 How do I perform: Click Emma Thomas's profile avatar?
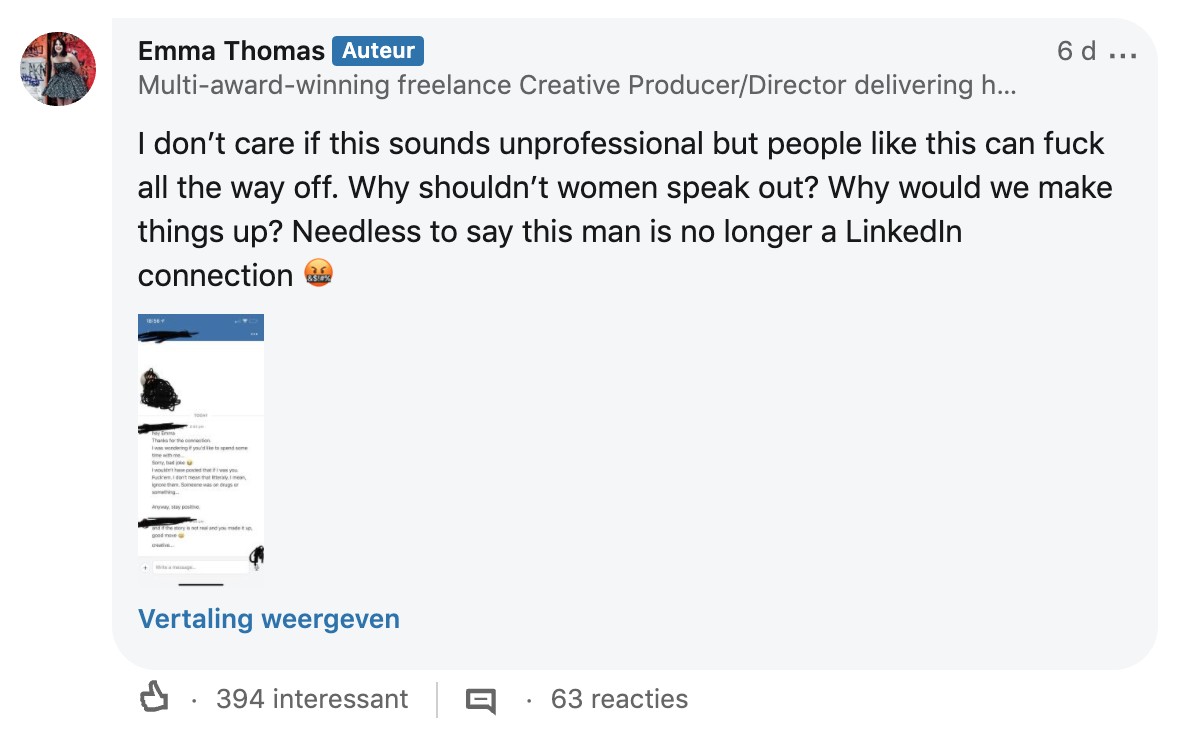[58, 68]
